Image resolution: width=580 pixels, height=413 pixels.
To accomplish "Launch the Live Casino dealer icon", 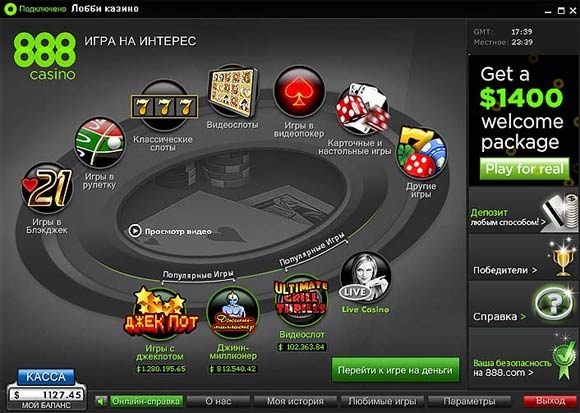I will (365, 277).
